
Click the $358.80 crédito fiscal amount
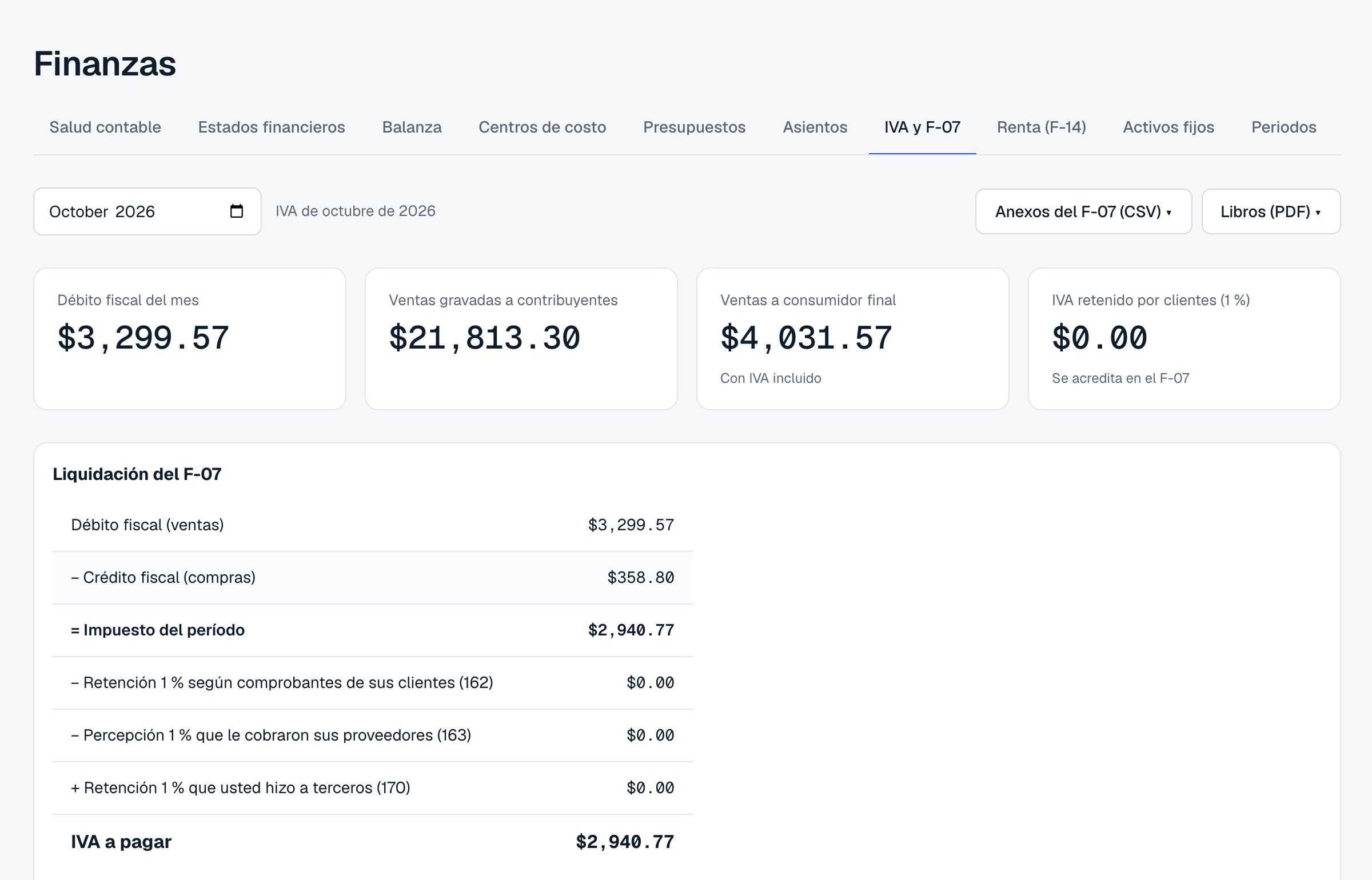coord(641,577)
